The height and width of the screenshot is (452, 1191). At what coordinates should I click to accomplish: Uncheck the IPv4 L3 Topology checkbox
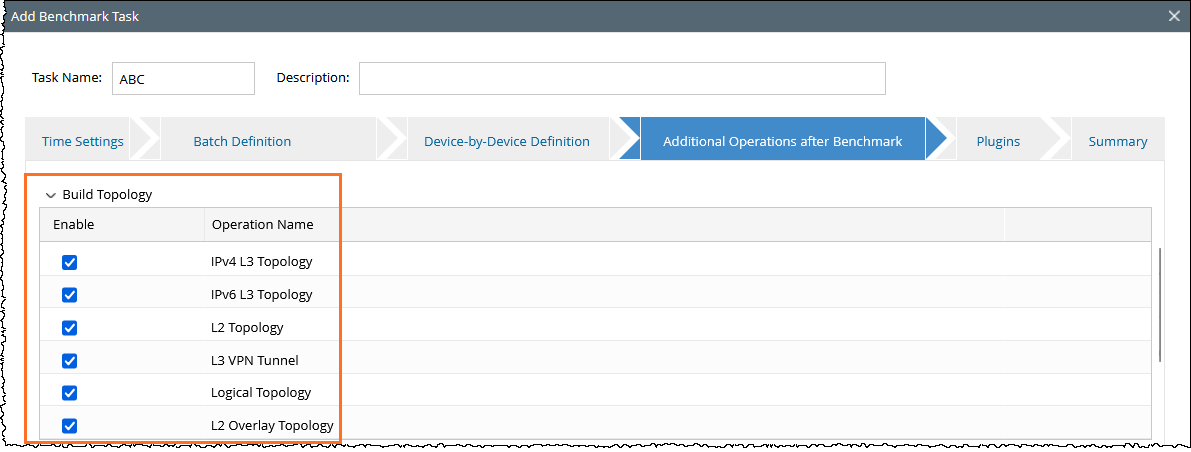[x=70, y=262]
